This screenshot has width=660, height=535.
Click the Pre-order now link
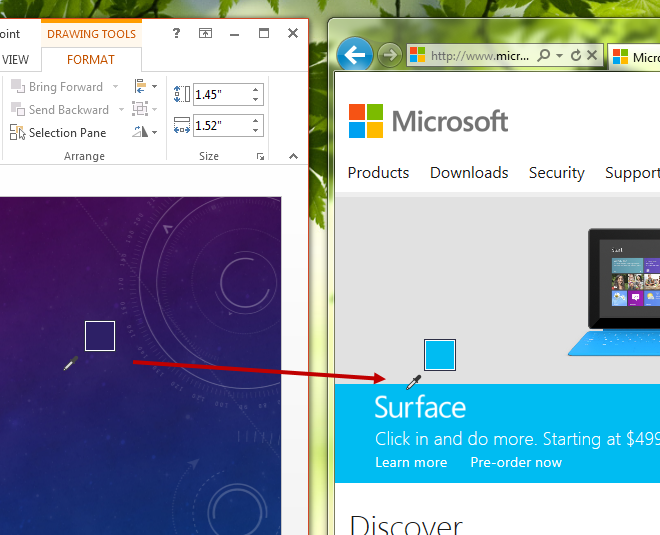click(516, 462)
